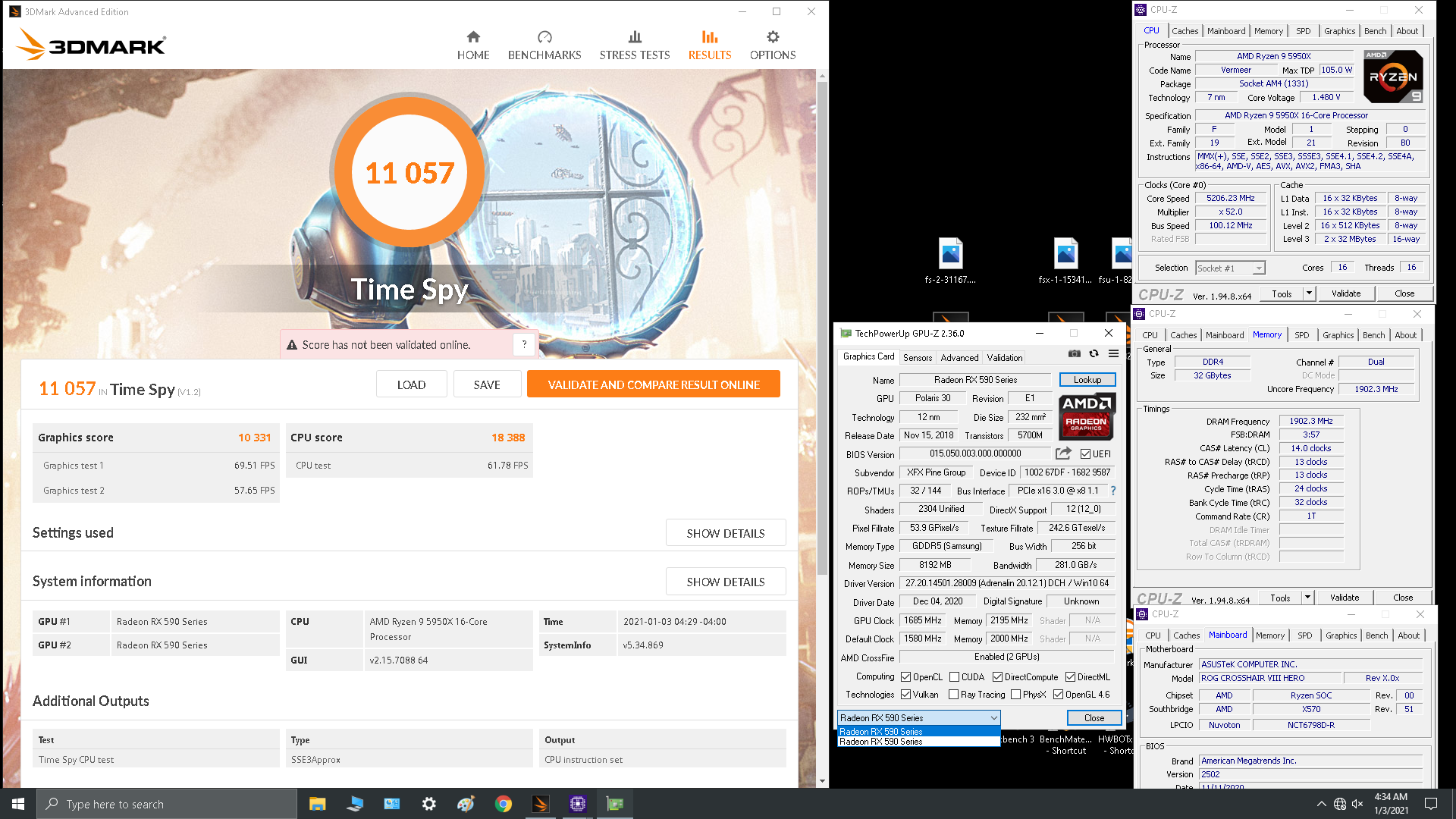Open SPD tab in CPU-Z Memory window

(1301, 335)
